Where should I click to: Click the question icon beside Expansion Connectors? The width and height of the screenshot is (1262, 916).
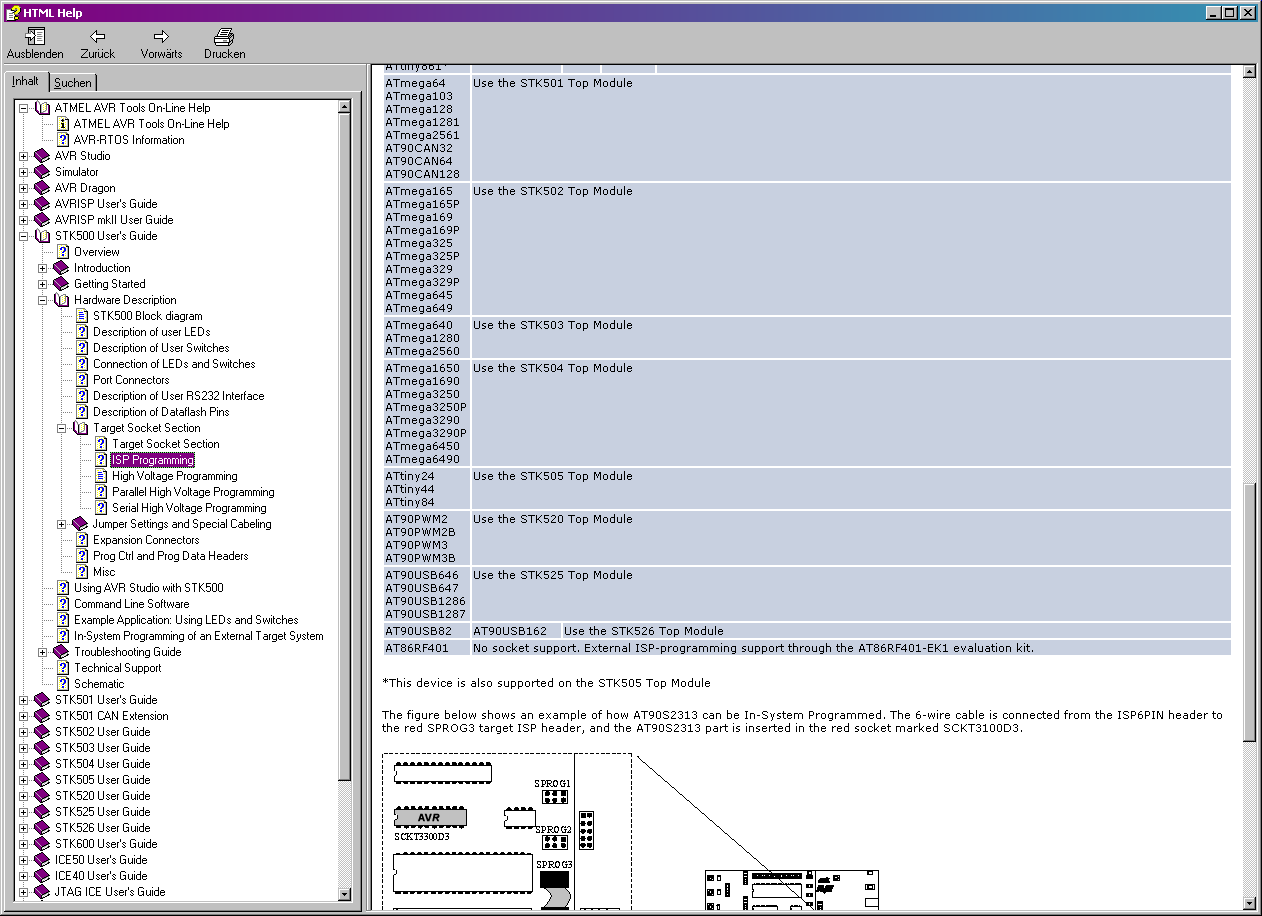(x=82, y=540)
